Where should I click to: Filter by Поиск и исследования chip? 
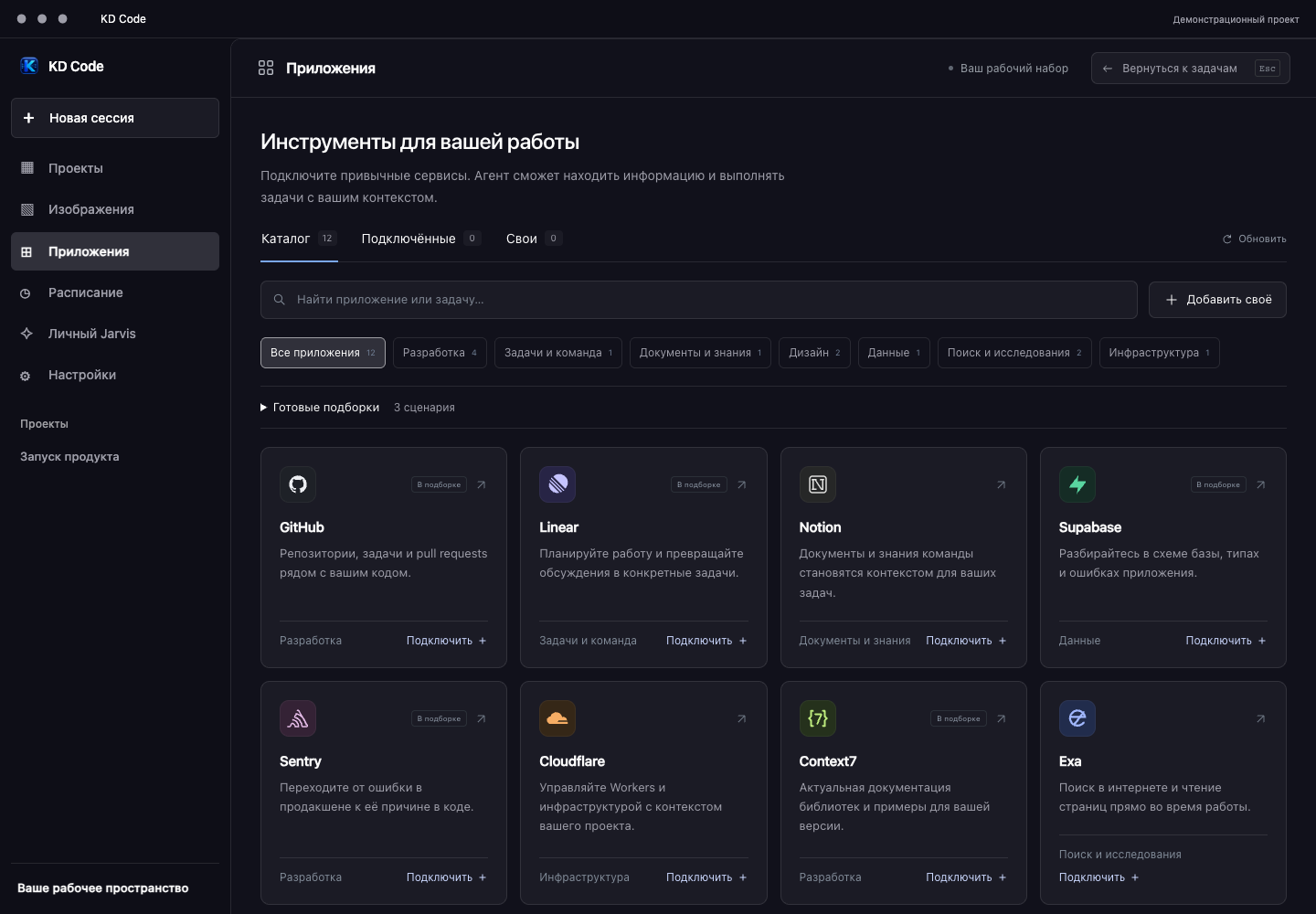1014,353
